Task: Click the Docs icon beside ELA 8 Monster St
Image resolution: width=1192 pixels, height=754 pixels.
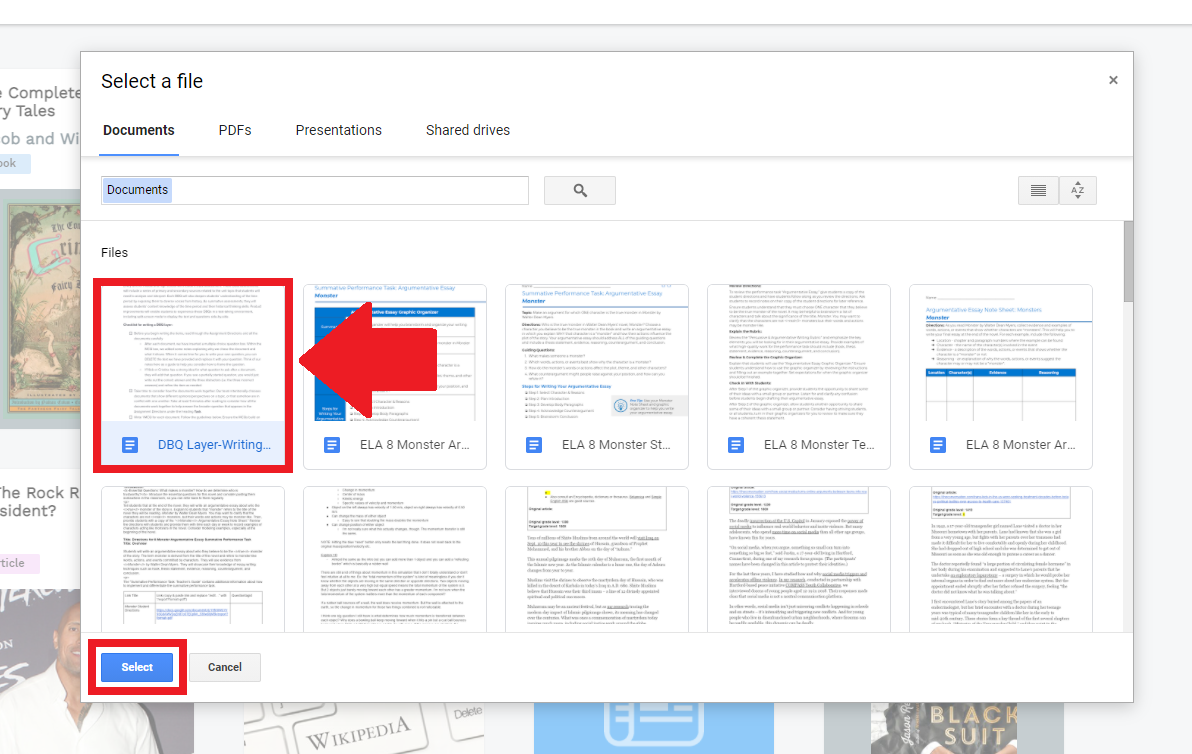Action: pos(534,444)
